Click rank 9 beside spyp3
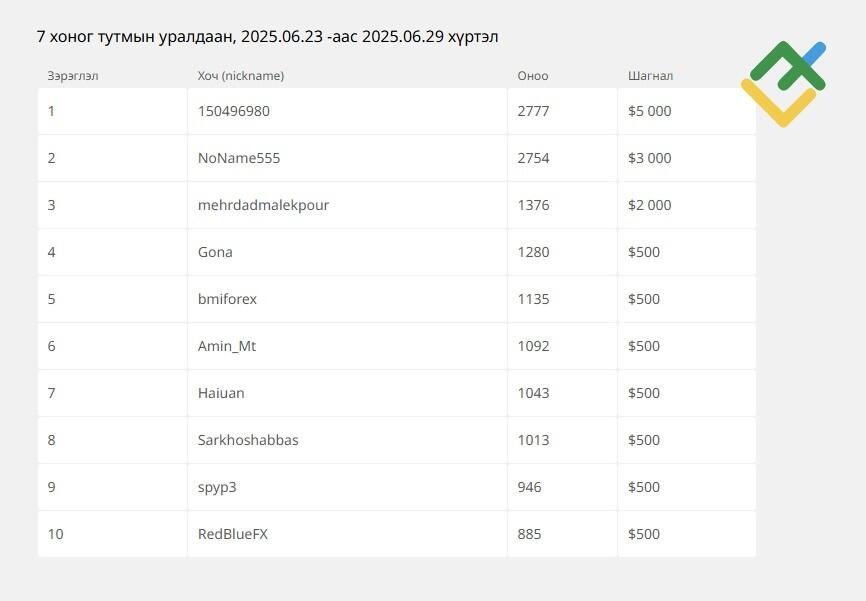Viewport: 866px width, 601px height. pyautogui.click(x=51, y=487)
